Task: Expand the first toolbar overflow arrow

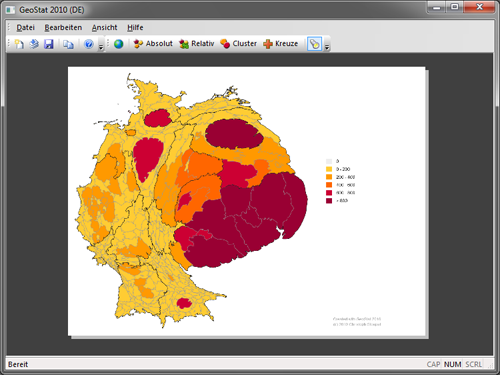Action: coord(101,47)
